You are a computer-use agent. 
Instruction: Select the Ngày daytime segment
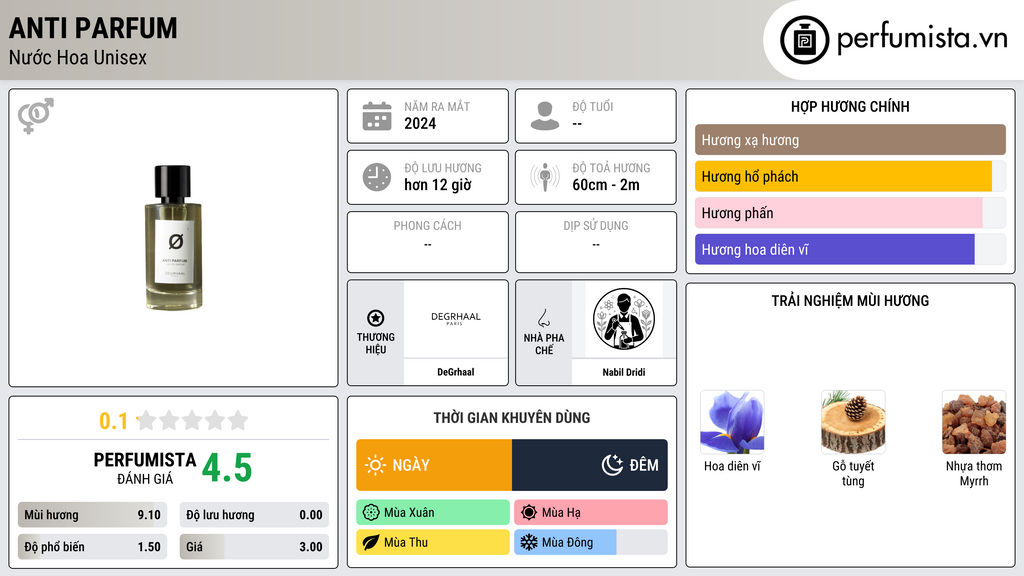click(434, 465)
